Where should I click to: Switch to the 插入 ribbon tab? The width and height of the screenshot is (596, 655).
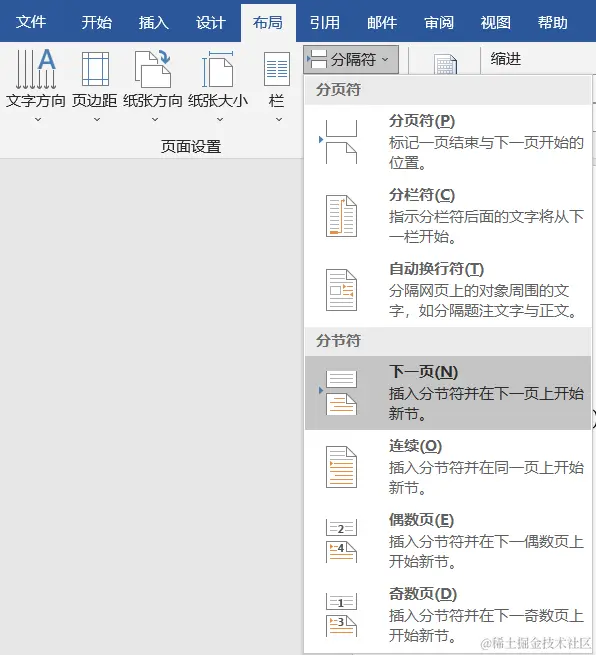154,22
